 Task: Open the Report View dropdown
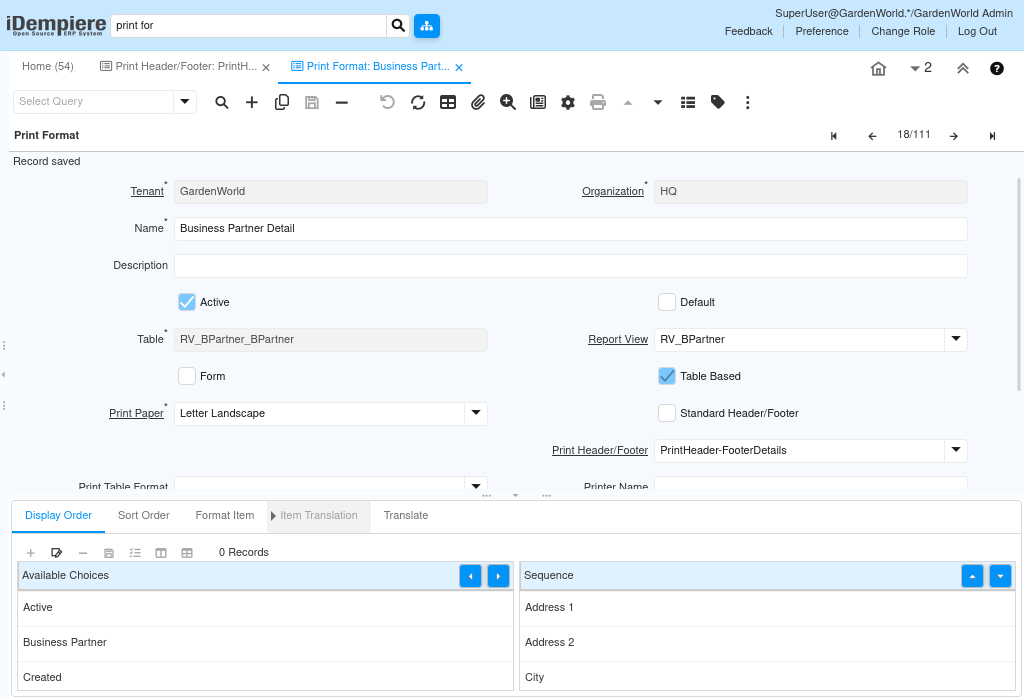click(x=956, y=339)
